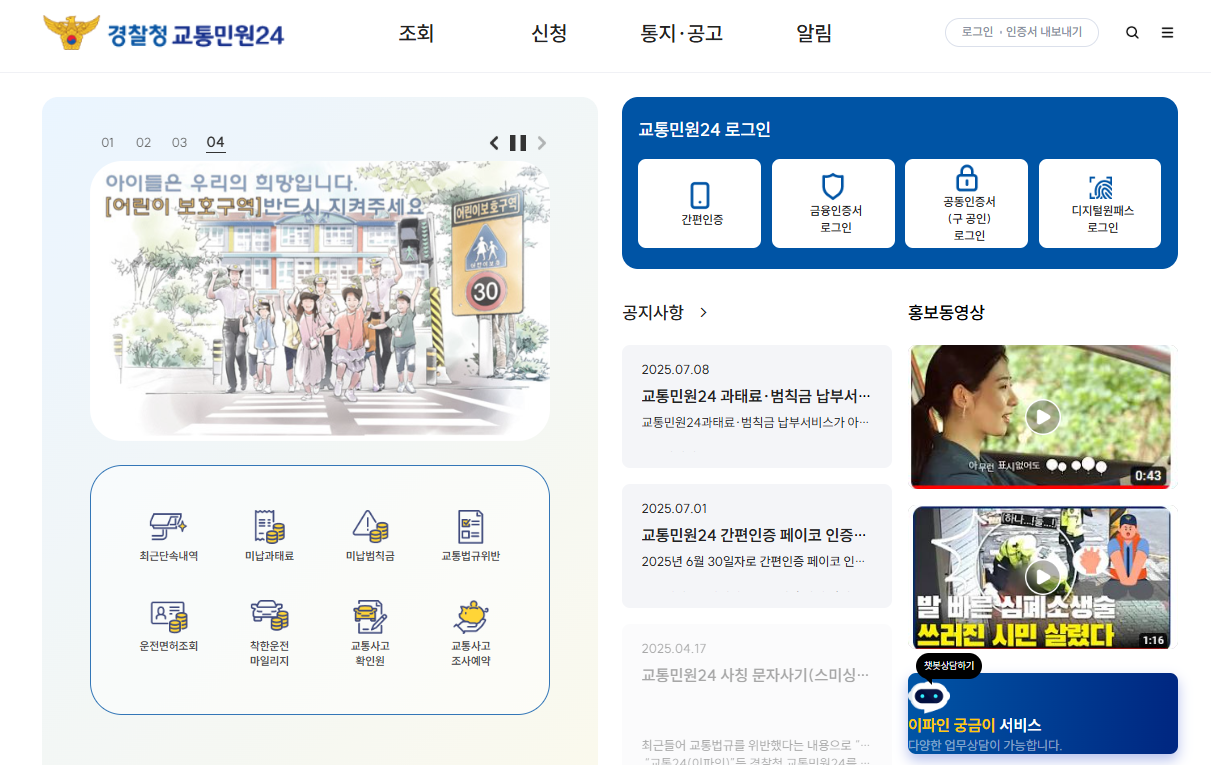1211x765 pixels.
Task: Open the 알림 menu
Action: pyautogui.click(x=814, y=33)
